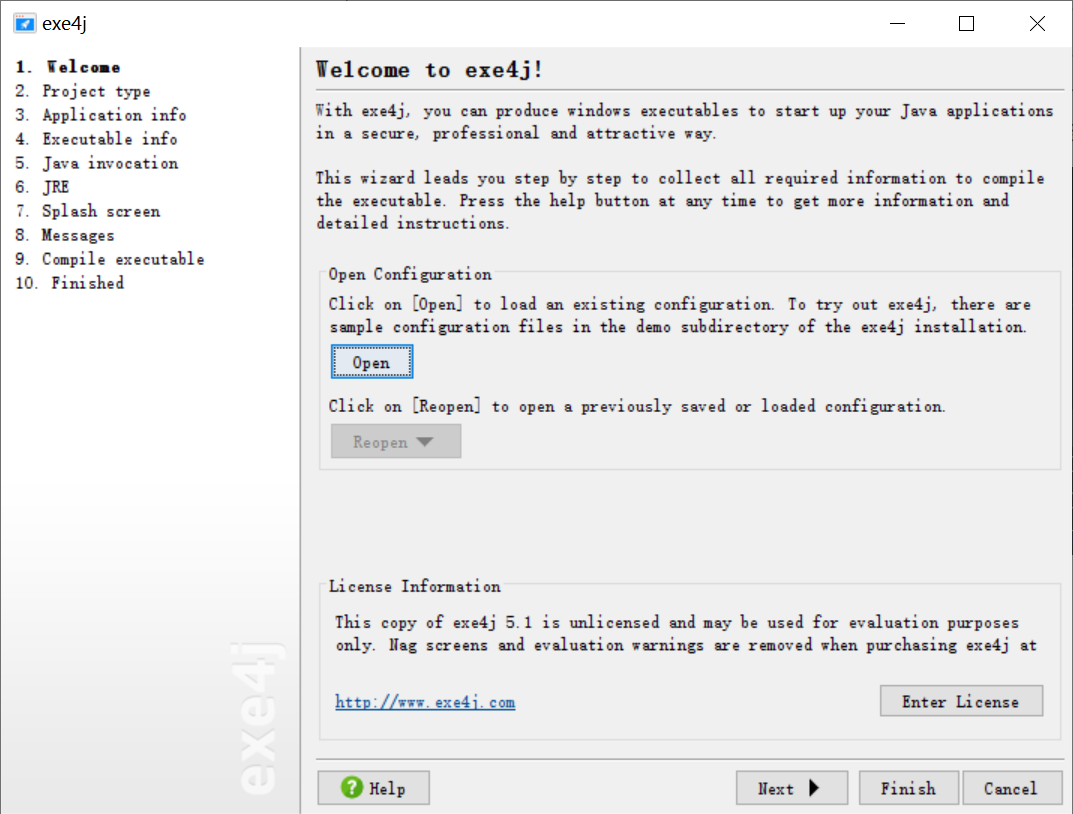
Task: Go to the Project type step
Action: pyautogui.click(x=83, y=91)
